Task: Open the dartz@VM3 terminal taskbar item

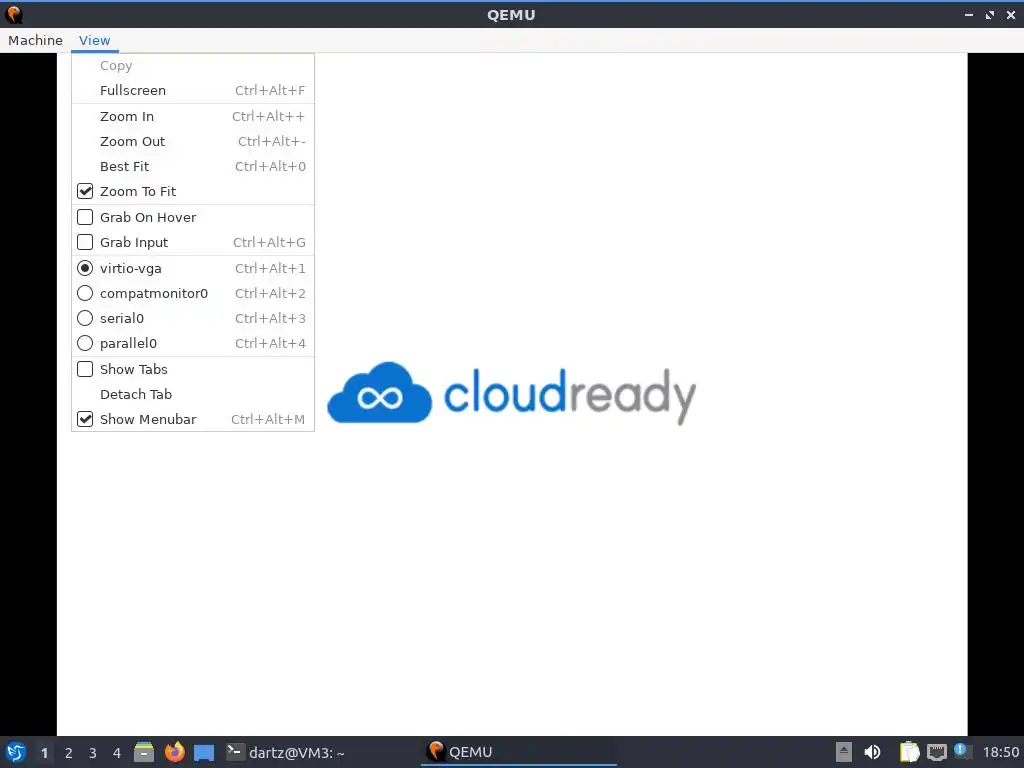Action: pos(286,752)
